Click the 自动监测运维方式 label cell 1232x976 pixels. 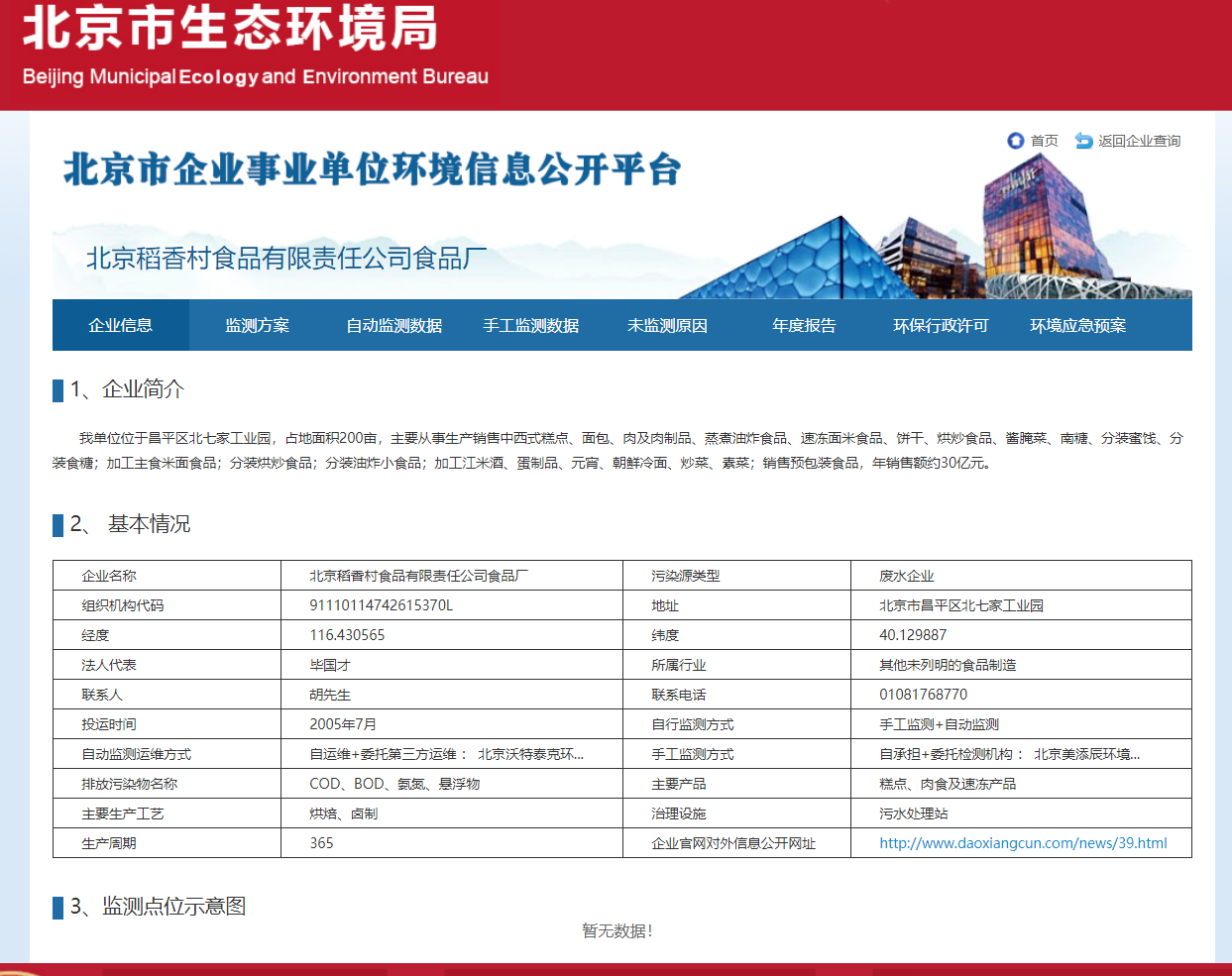[x=168, y=754]
